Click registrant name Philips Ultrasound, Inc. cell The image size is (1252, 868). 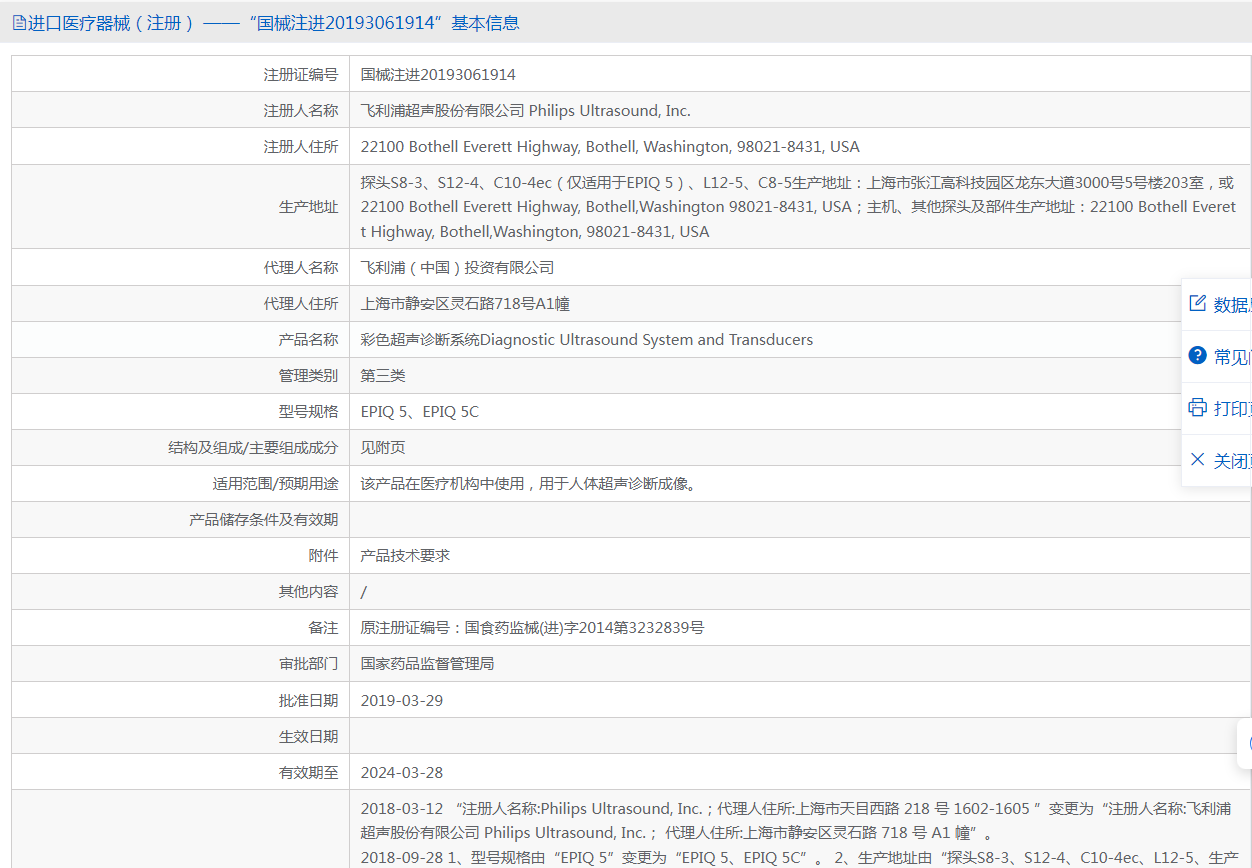(800, 110)
